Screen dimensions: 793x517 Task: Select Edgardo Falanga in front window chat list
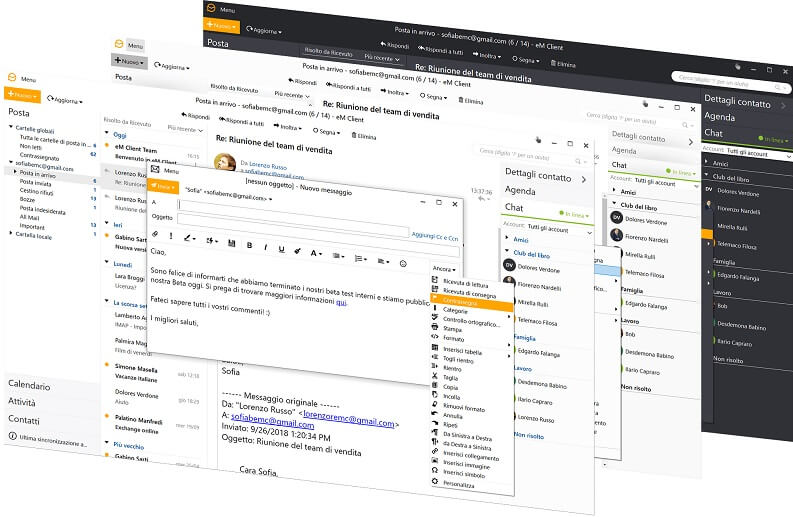(x=538, y=352)
